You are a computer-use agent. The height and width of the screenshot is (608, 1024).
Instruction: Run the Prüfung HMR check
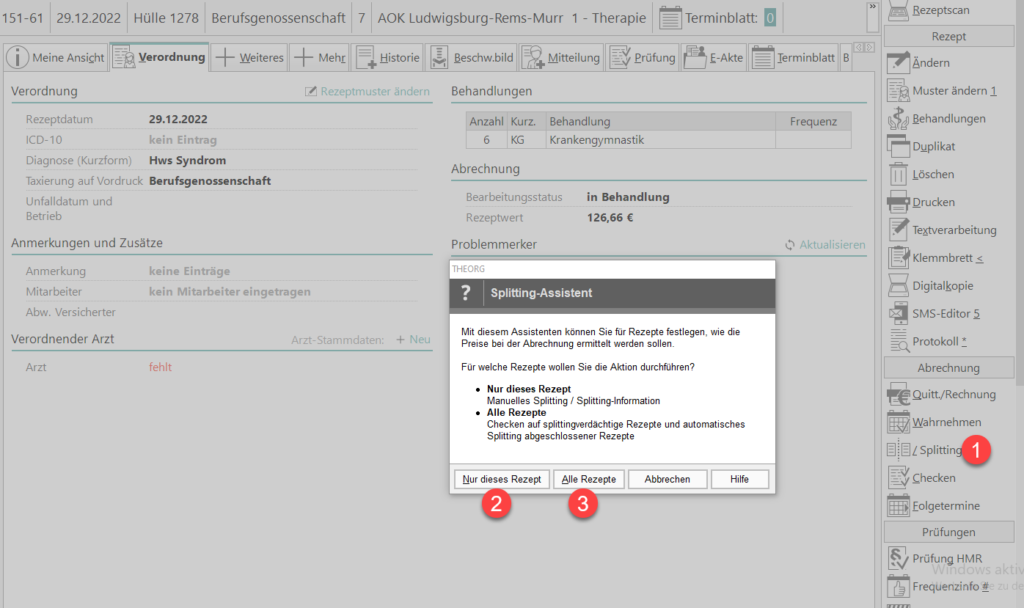(x=898, y=558)
